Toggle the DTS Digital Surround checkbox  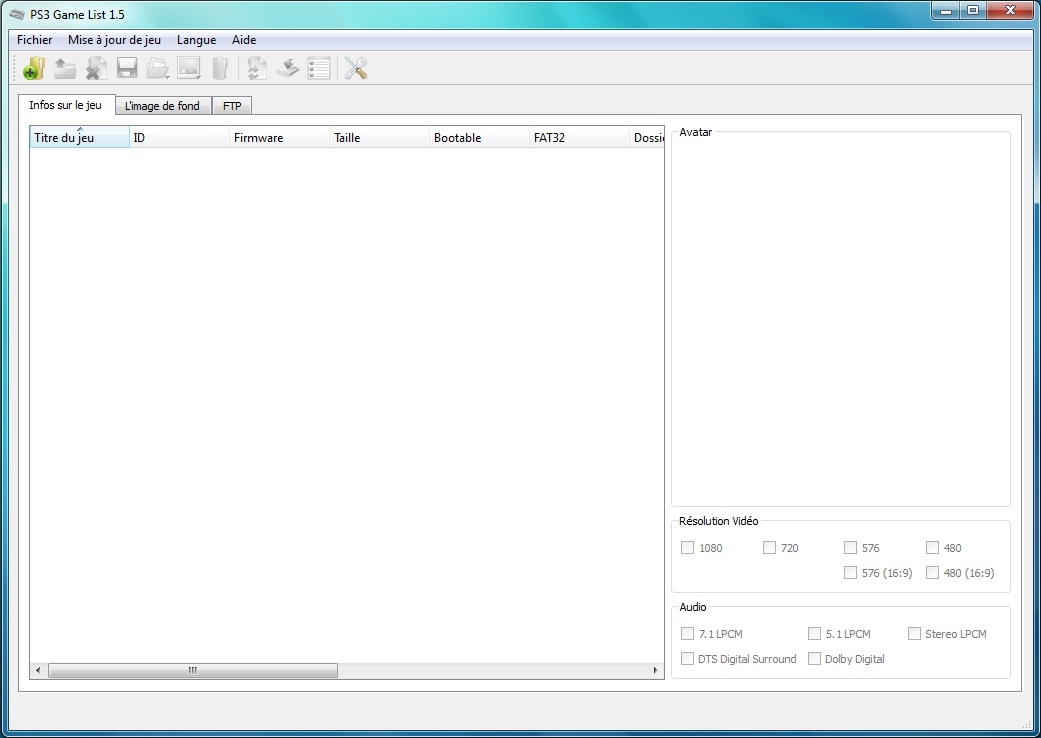pyautogui.click(x=687, y=658)
